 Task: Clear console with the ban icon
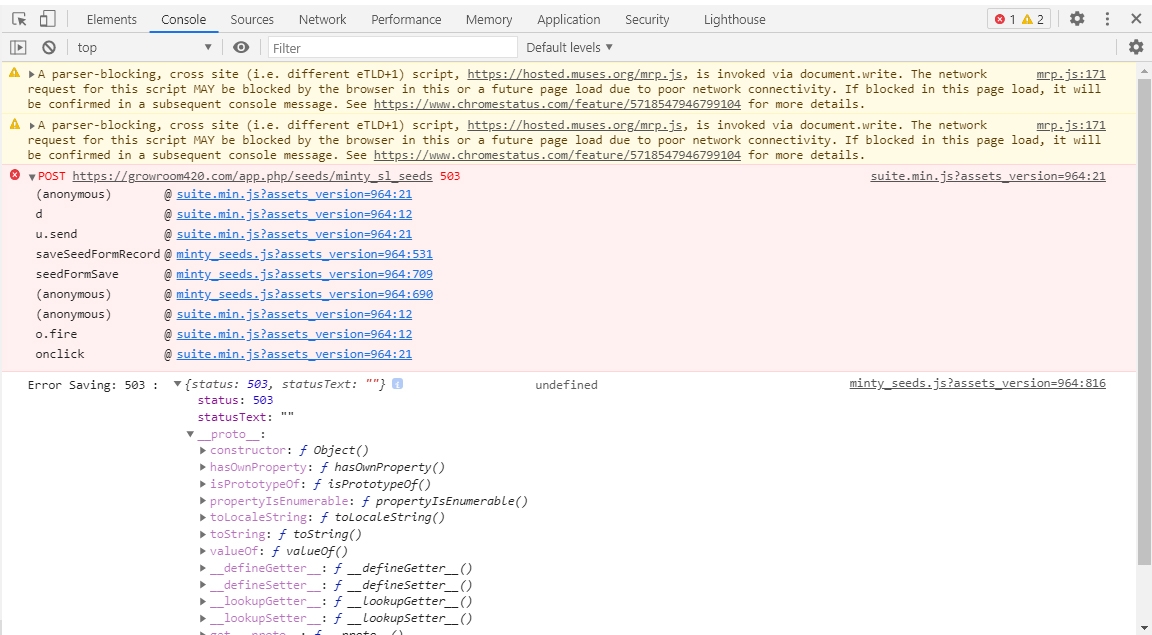coord(48,47)
